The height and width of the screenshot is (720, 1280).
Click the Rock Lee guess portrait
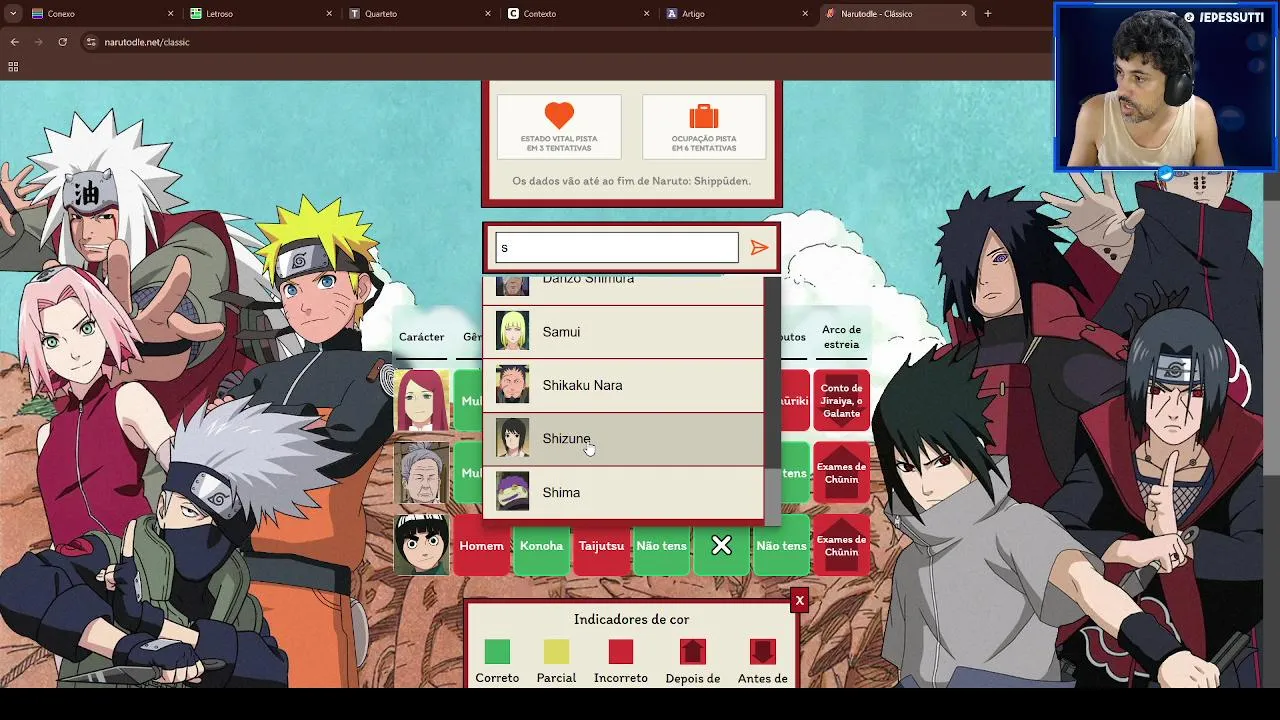[x=421, y=546]
